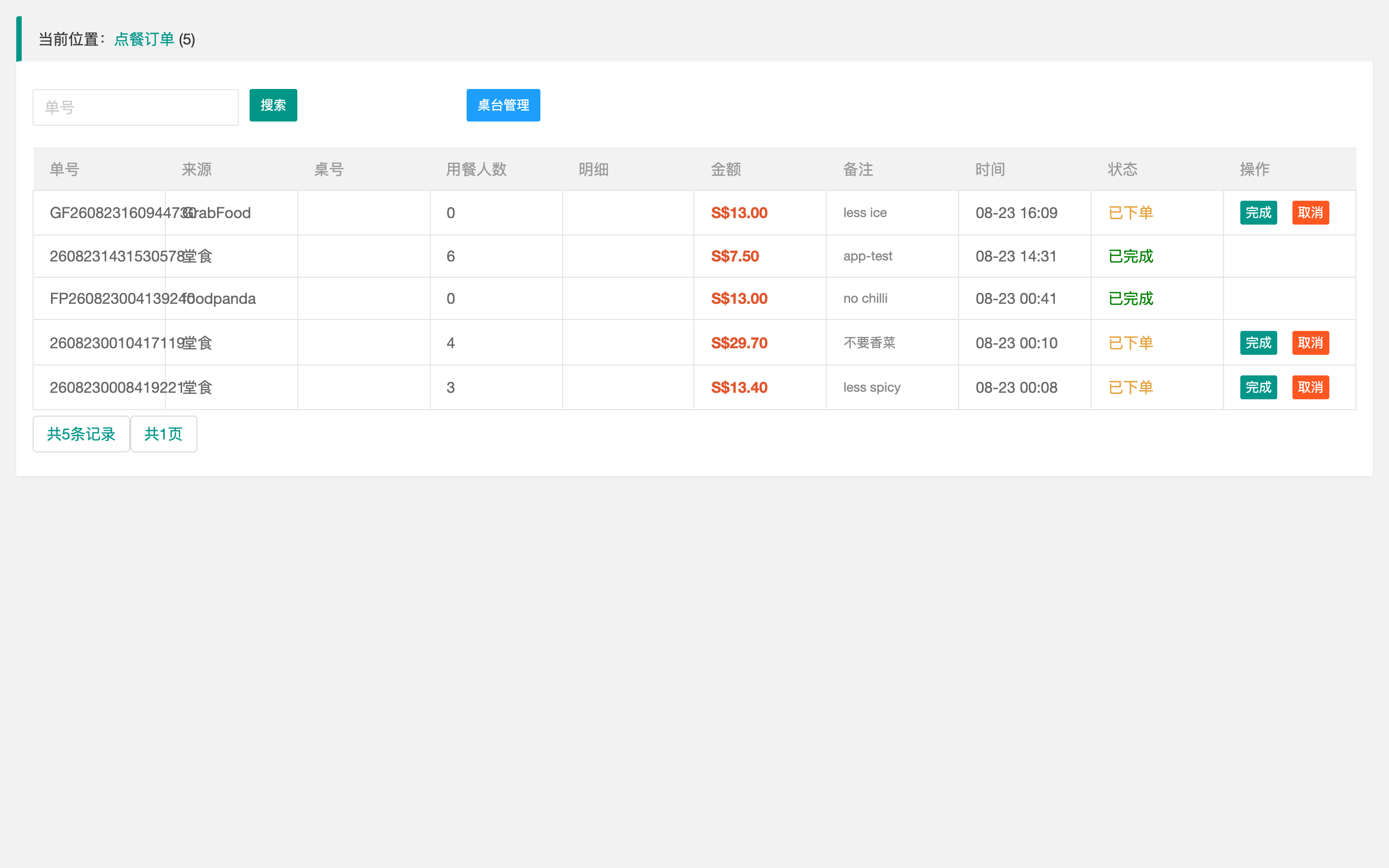This screenshot has width=1389, height=868.
Task: Click the foodpanda source cell
Action: pyautogui.click(x=219, y=298)
